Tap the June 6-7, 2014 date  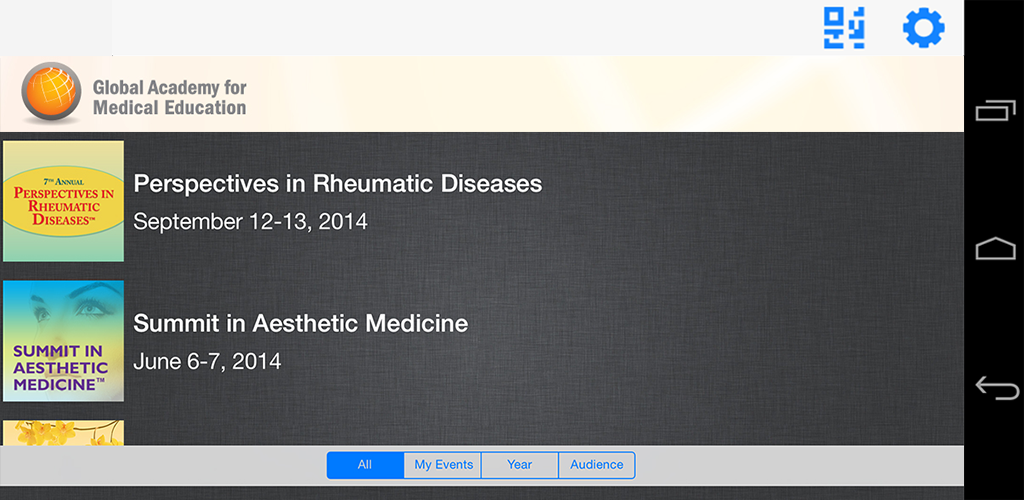tap(207, 362)
